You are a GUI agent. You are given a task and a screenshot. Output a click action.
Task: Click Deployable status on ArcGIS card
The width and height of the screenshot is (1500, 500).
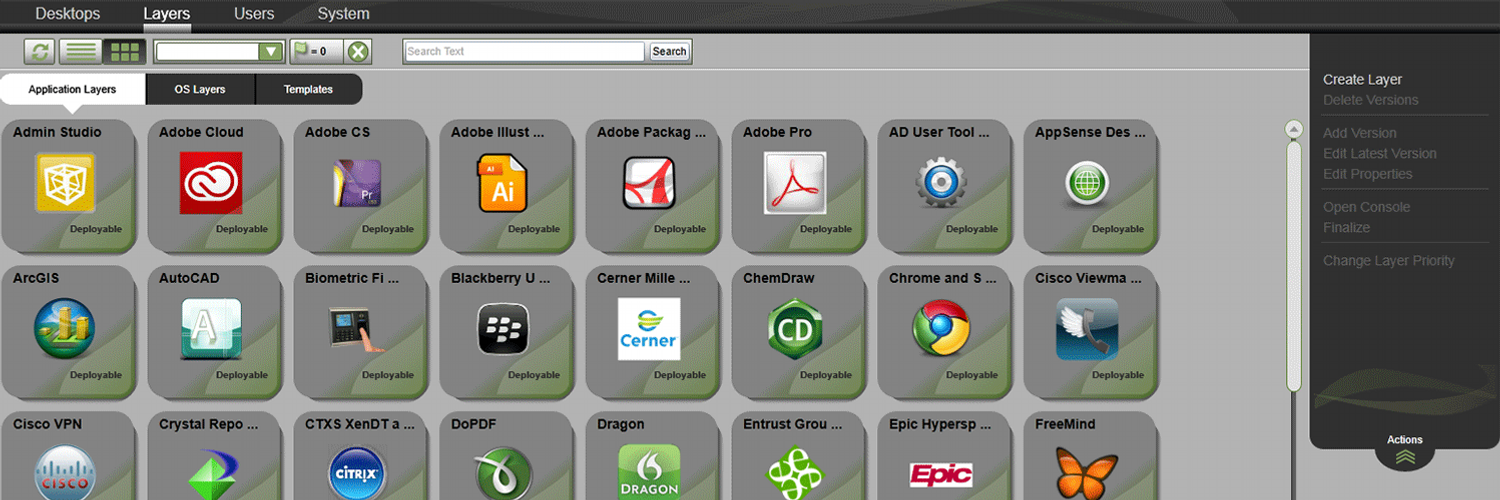96,375
